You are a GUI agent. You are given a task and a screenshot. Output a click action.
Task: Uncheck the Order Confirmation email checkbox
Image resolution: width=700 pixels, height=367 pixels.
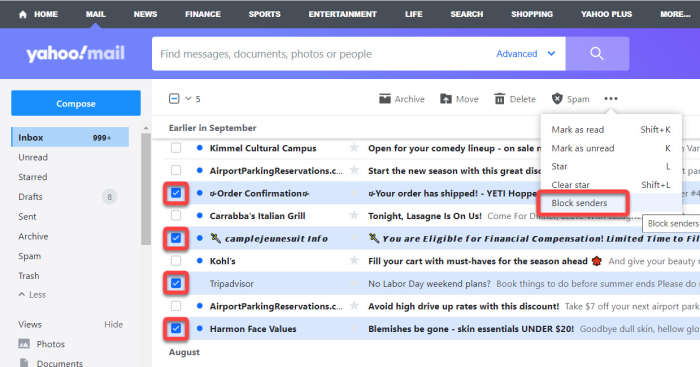point(176,193)
